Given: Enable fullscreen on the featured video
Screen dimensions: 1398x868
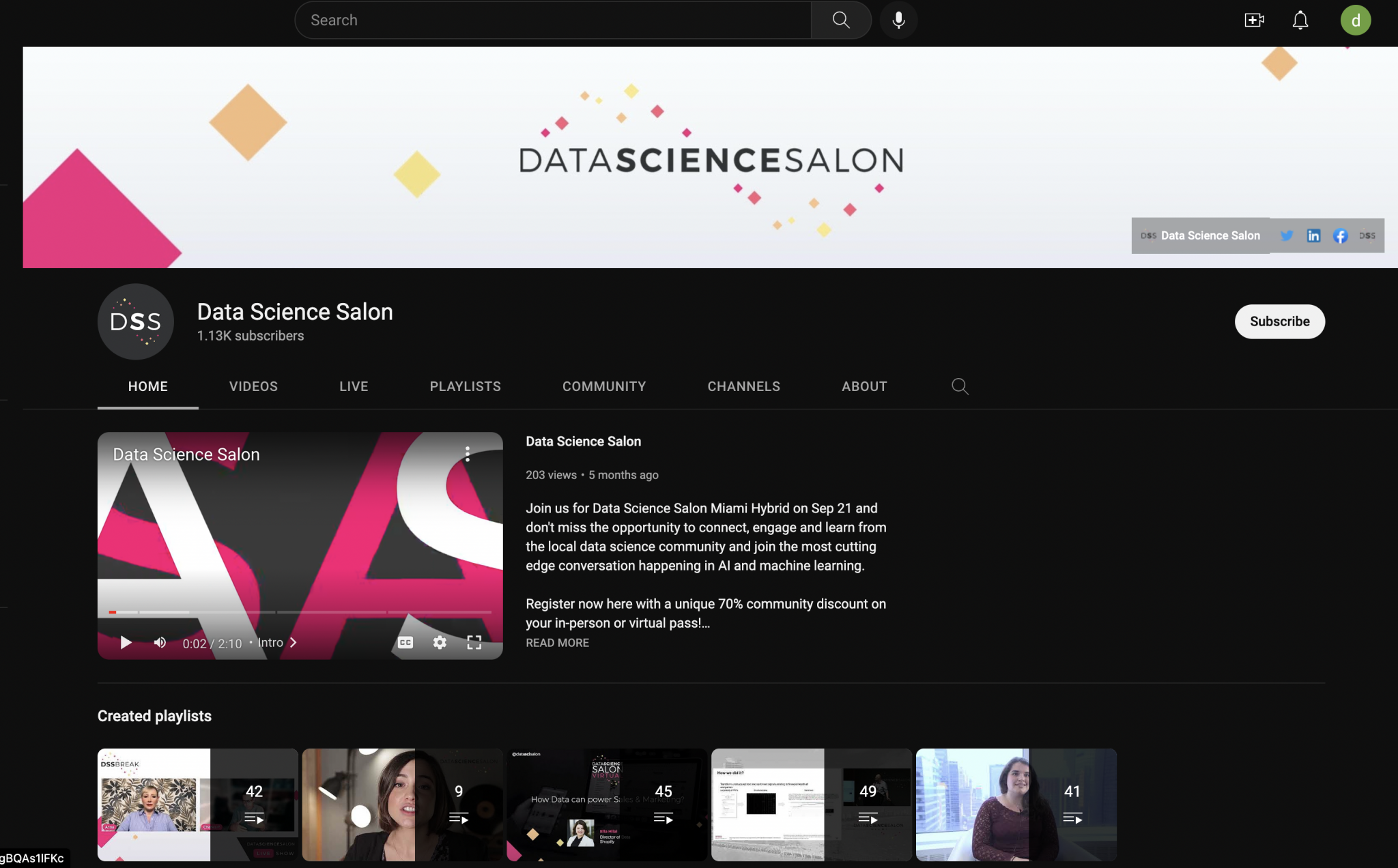Looking at the screenshot, I should coord(474,642).
